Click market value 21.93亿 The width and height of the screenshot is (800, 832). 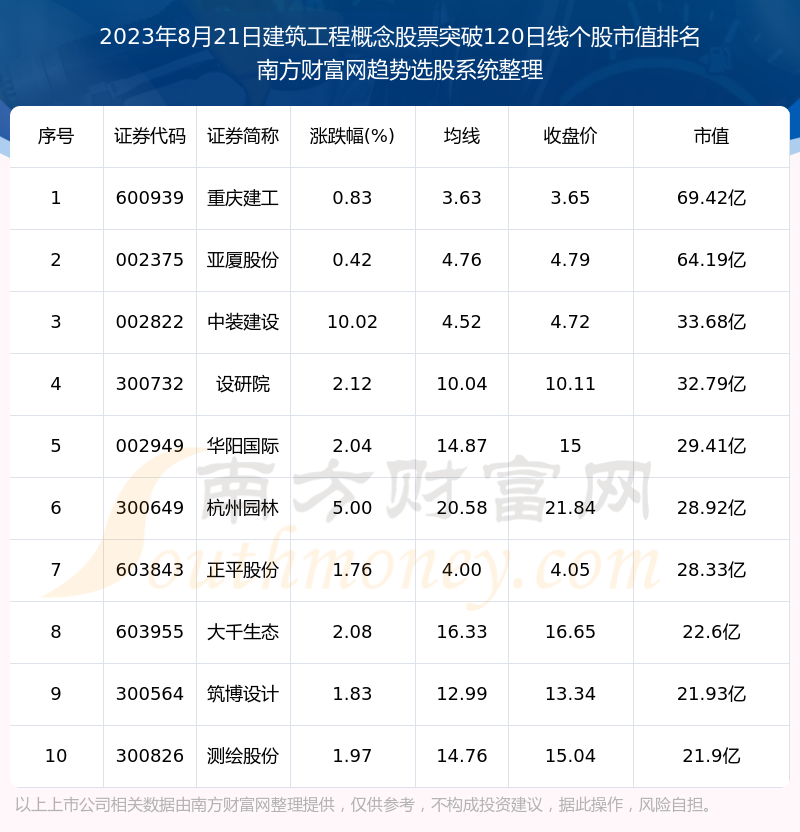pos(711,695)
